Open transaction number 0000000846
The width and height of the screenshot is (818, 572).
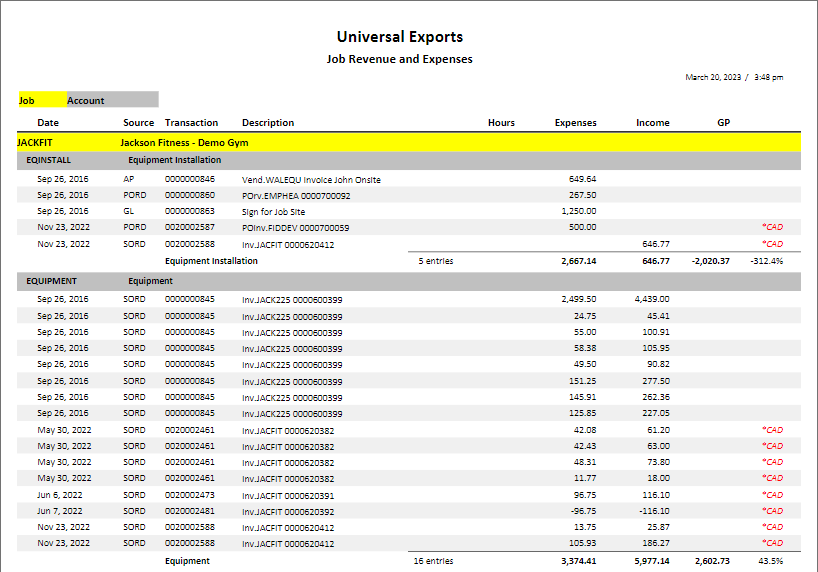click(190, 179)
